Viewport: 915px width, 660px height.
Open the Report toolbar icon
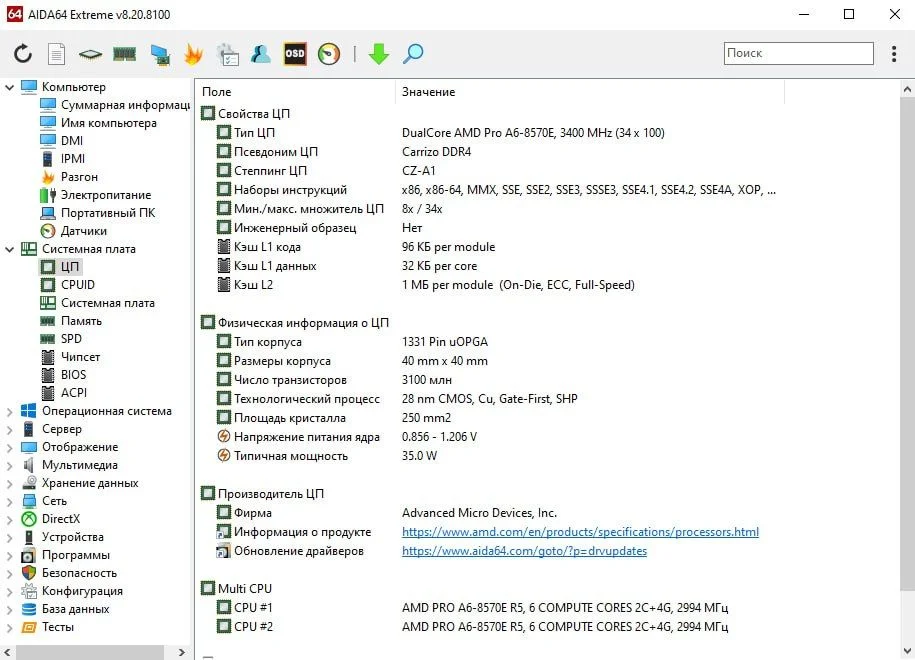pos(57,54)
